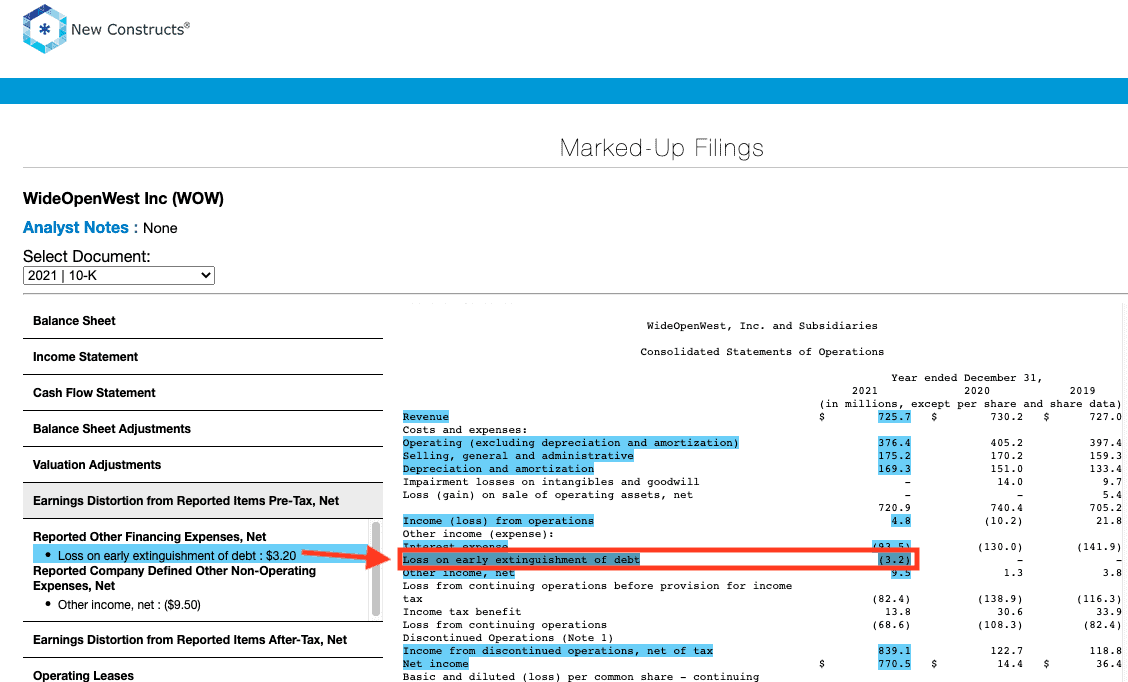Click Income from discontinued operations, net of tax

558,650
